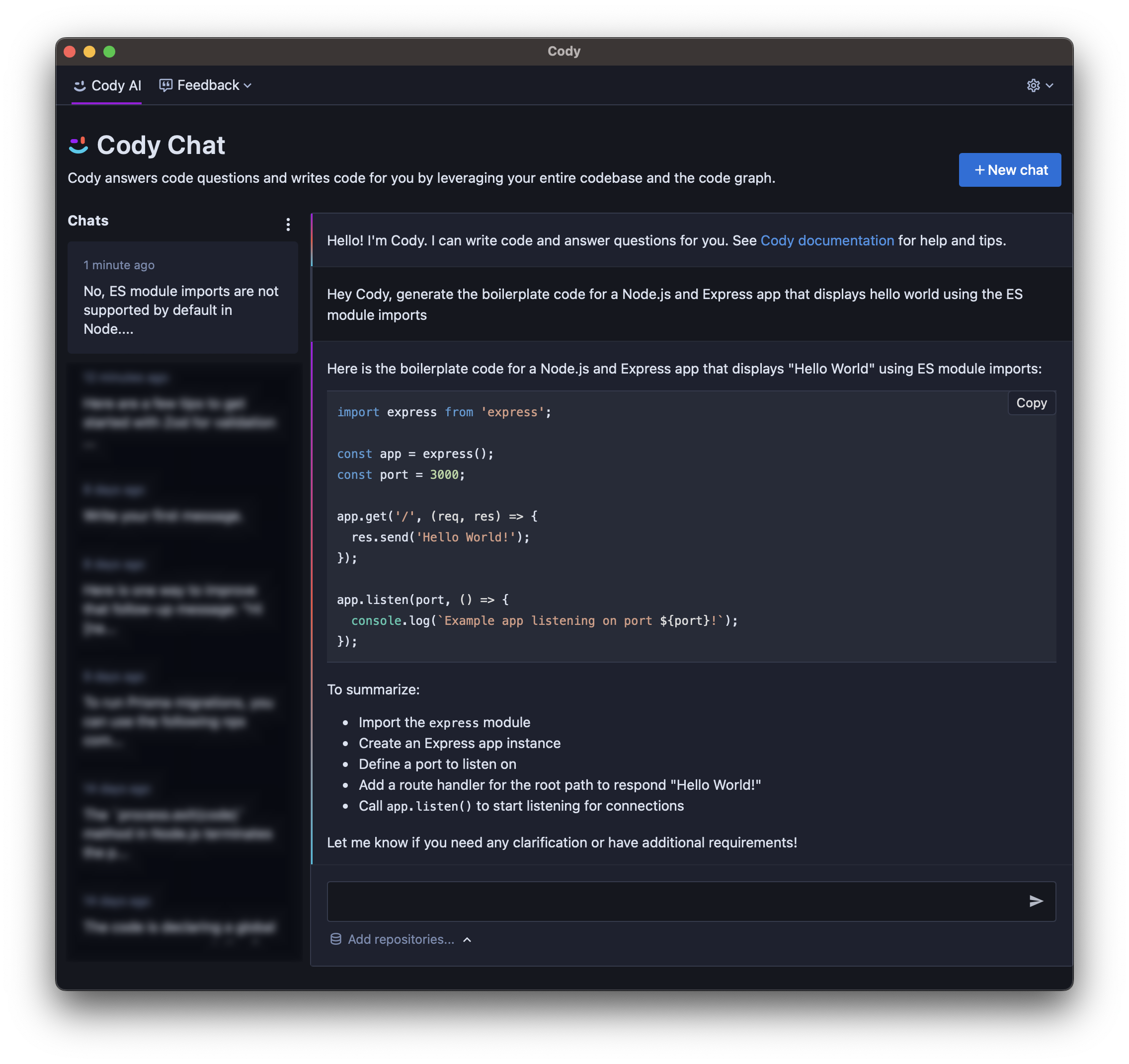Click 'const port = 3000;' code line
The image size is (1129, 1064).
401,475
